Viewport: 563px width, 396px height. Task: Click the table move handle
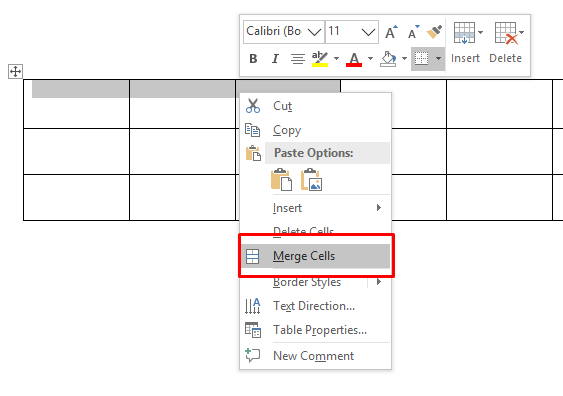(x=15, y=71)
